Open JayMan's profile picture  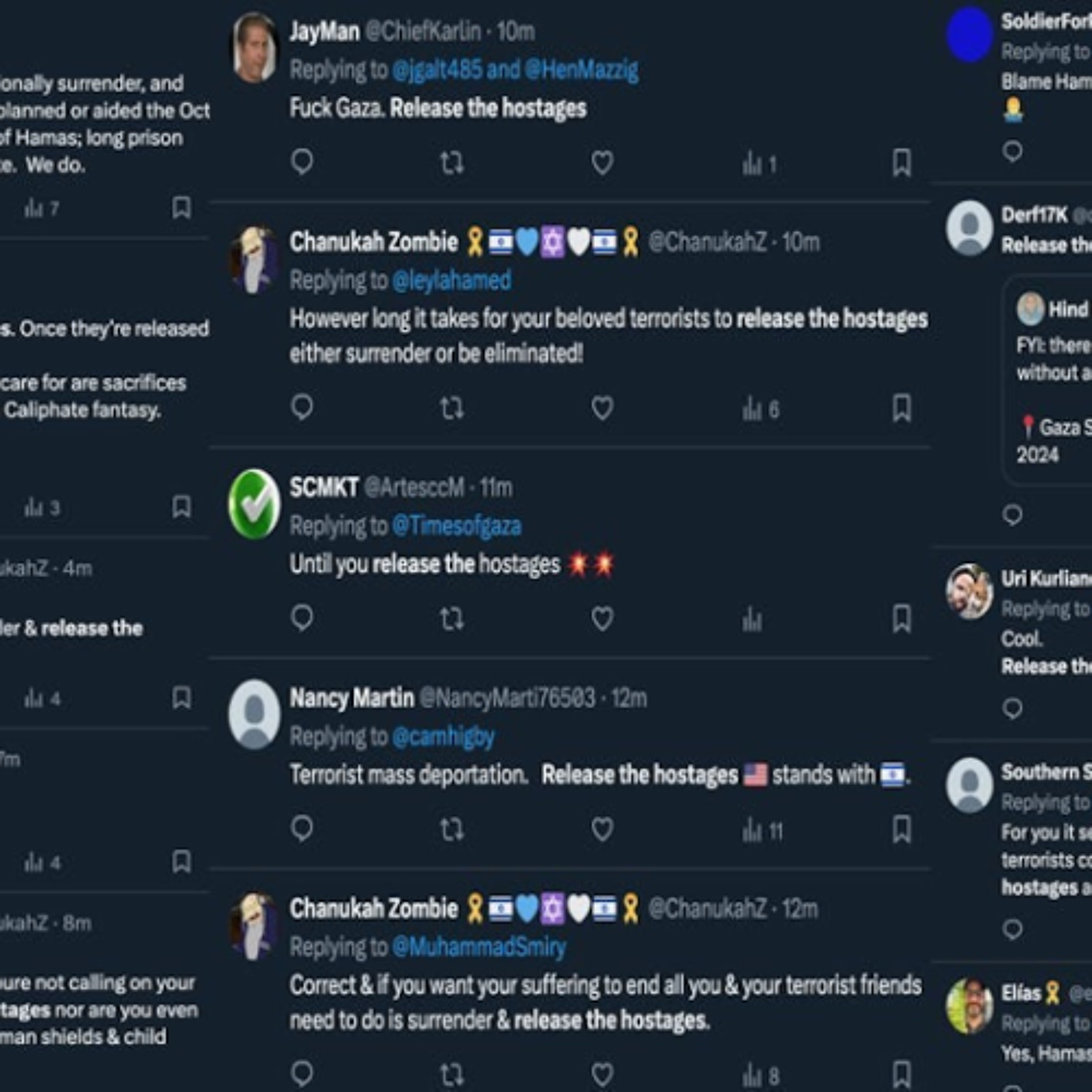(254, 48)
